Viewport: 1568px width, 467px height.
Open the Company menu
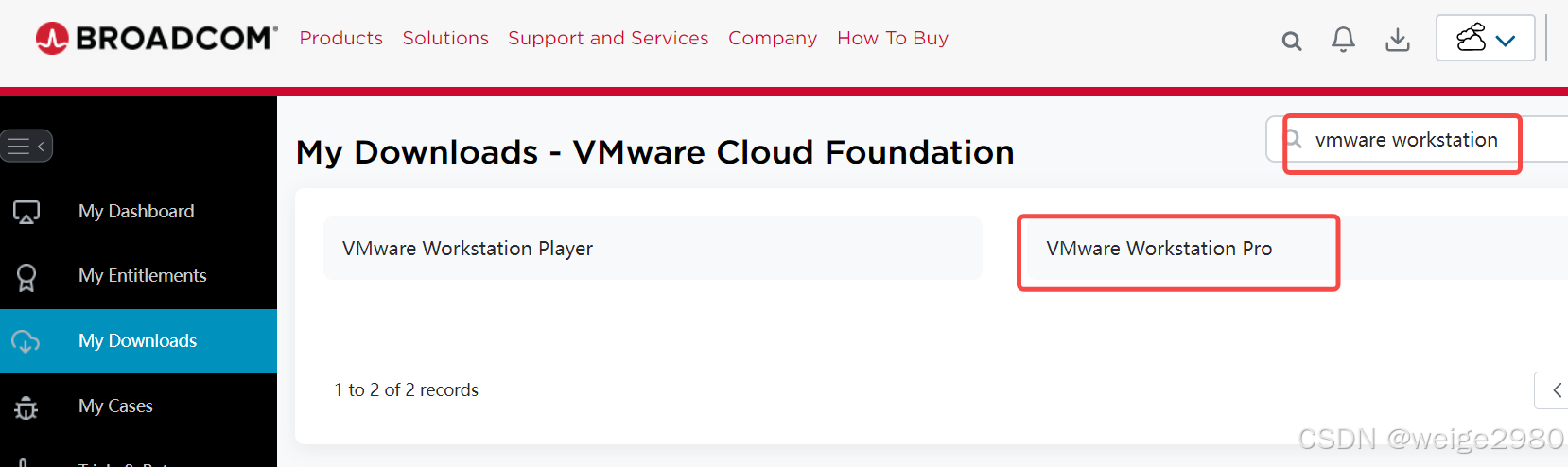(773, 38)
